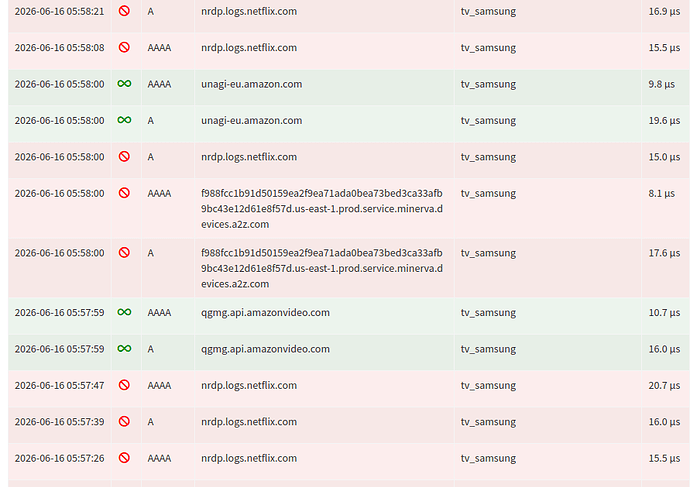
Task: Click qgmg.api.amazonvideo.com domain in 10.7 µs row
Action: coord(265,313)
